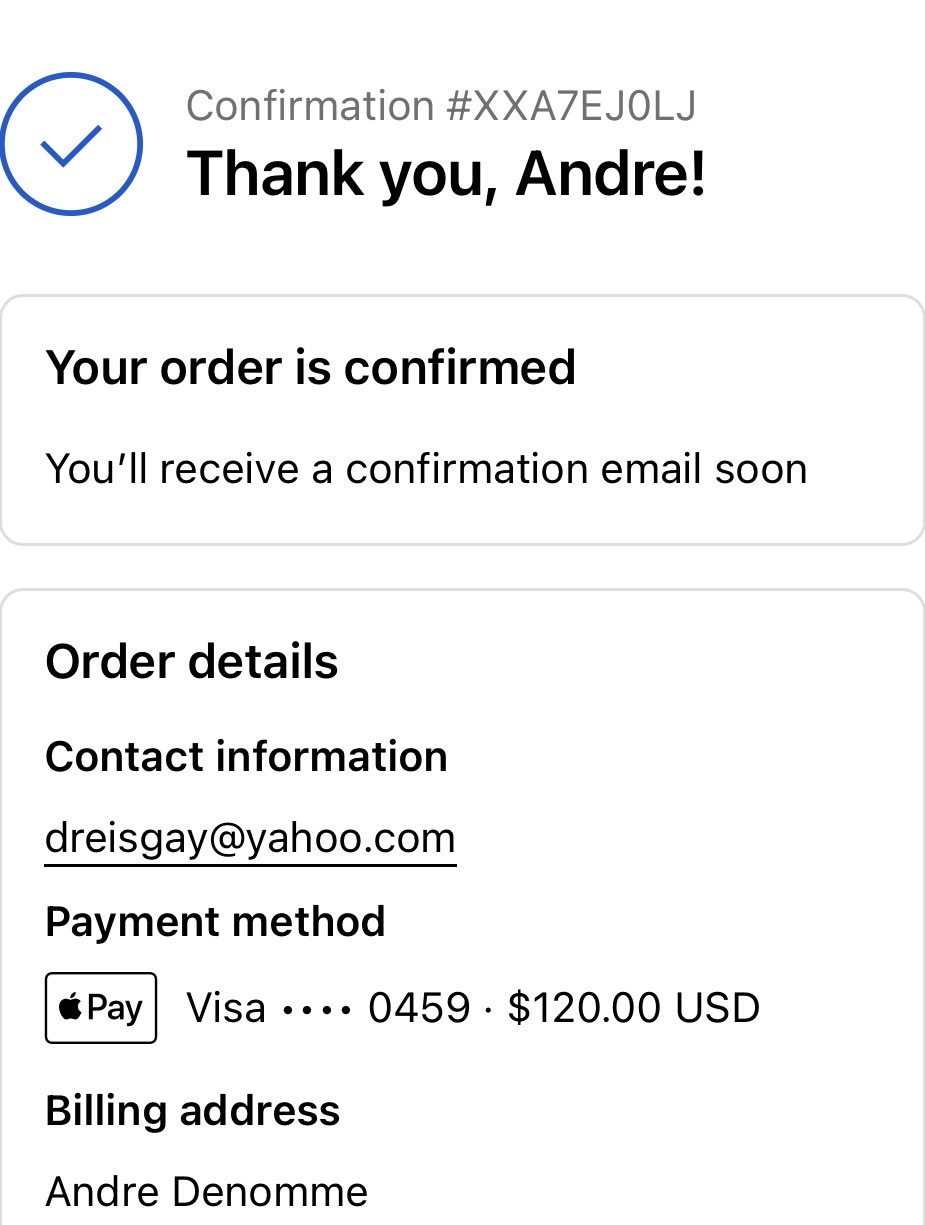Open the dreisgay@yahoo.com email link
This screenshot has height=1225, width=925.
pos(250,837)
